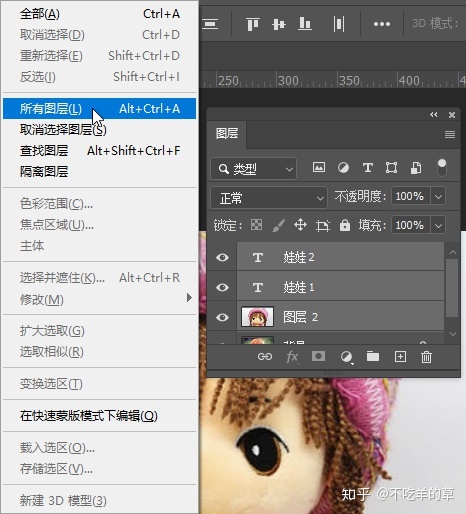Image resolution: width=466 pixels, height=514 pixels.
Task: Click the 图层 2 layer thumbnail
Action: click(x=257, y=317)
